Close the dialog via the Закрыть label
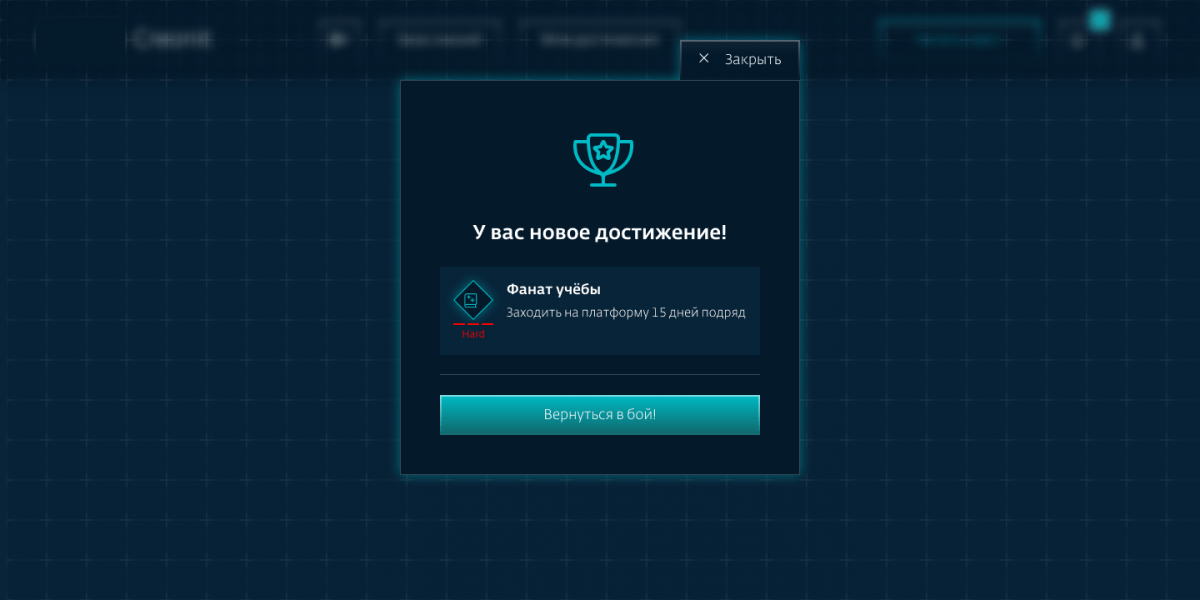The image size is (1200, 600). tap(753, 60)
